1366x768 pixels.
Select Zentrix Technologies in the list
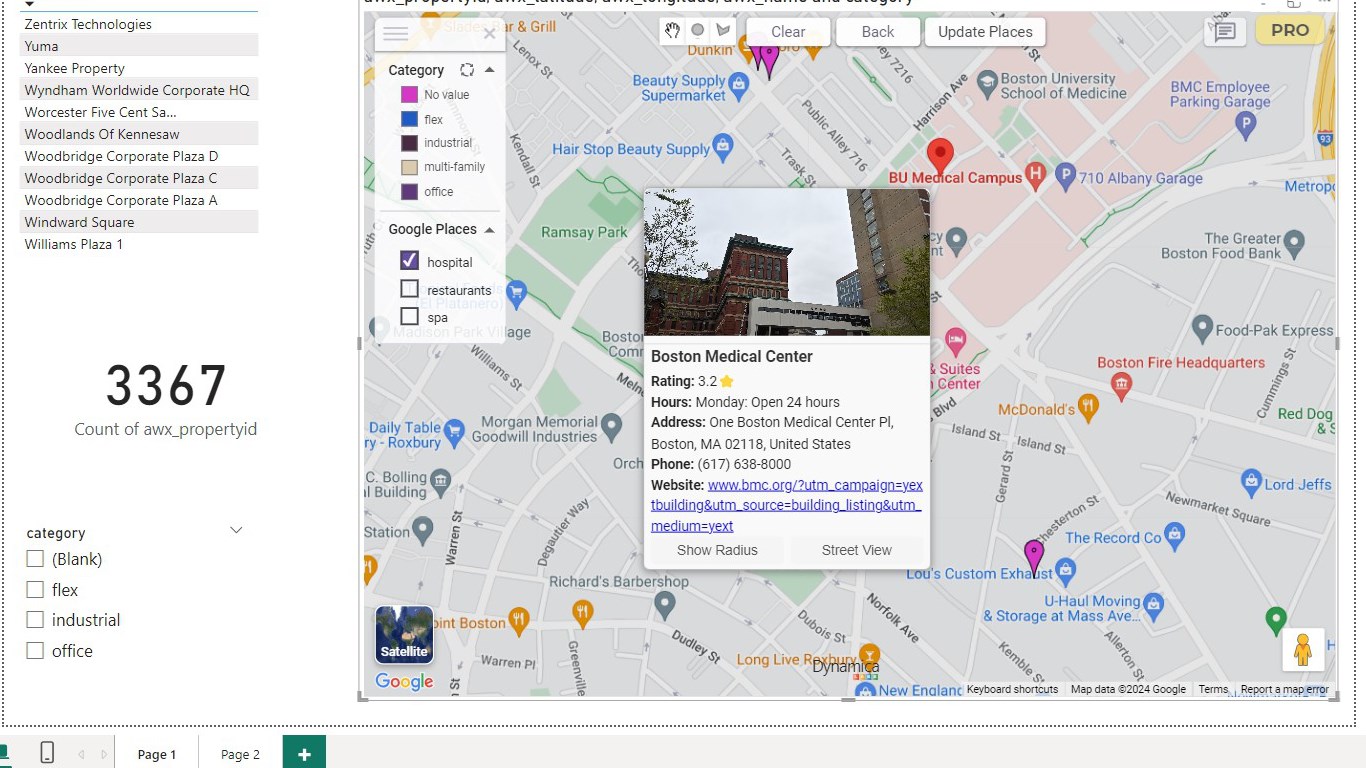[x=139, y=24]
